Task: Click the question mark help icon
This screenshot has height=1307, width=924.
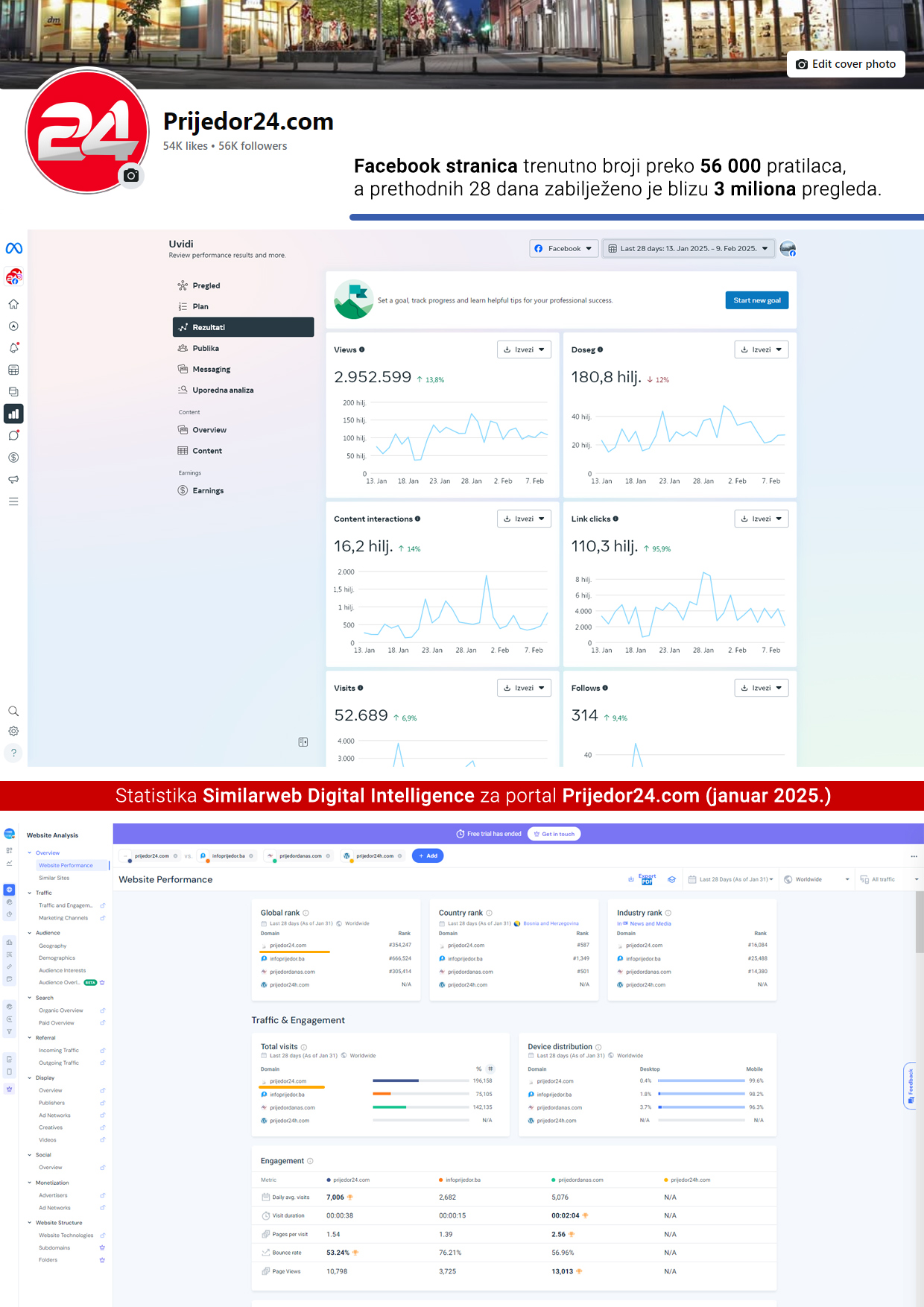Action: 13,753
